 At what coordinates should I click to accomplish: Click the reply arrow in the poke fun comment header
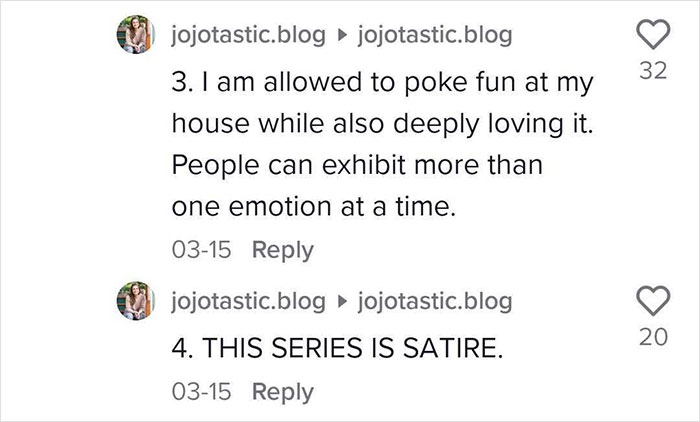342,37
